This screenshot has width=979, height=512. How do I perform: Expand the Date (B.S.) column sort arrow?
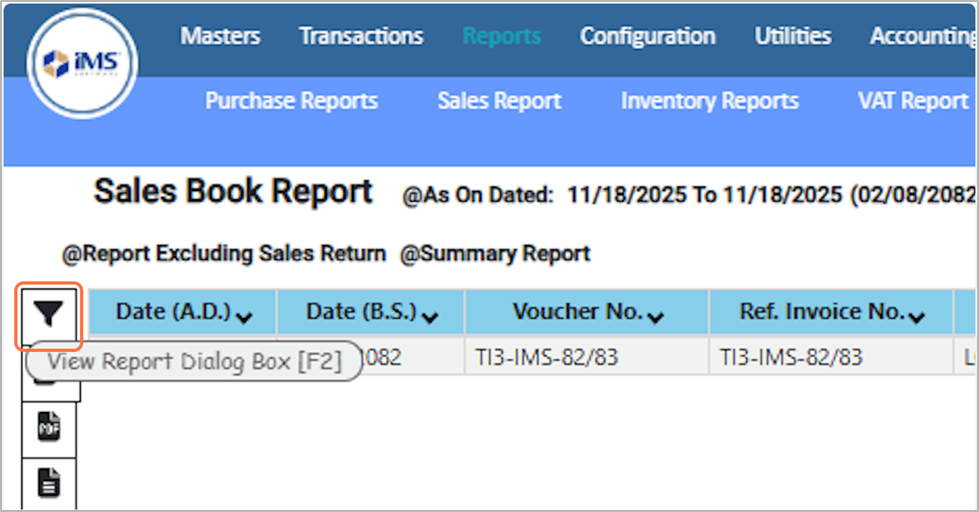point(430,316)
